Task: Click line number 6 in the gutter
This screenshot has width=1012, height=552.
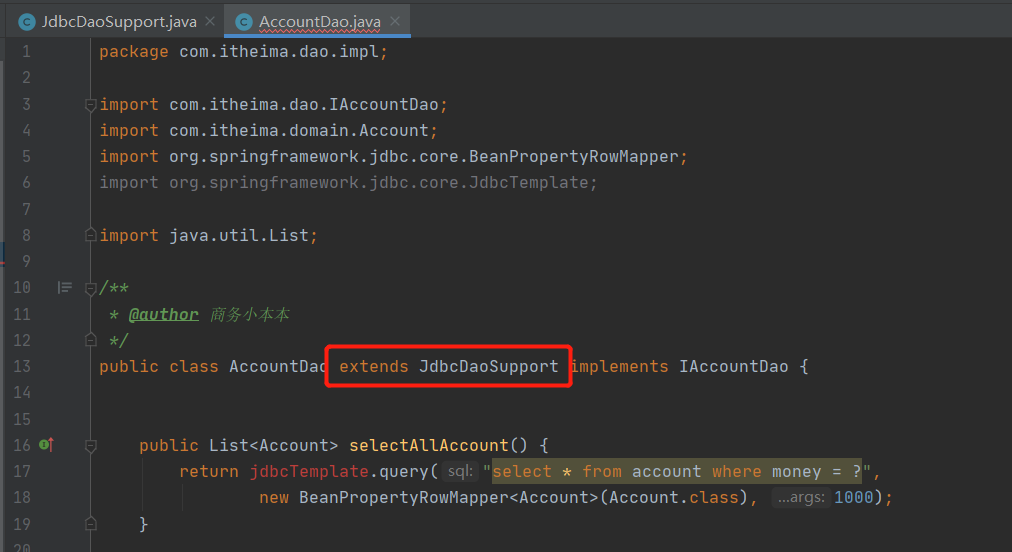Action: (26, 183)
